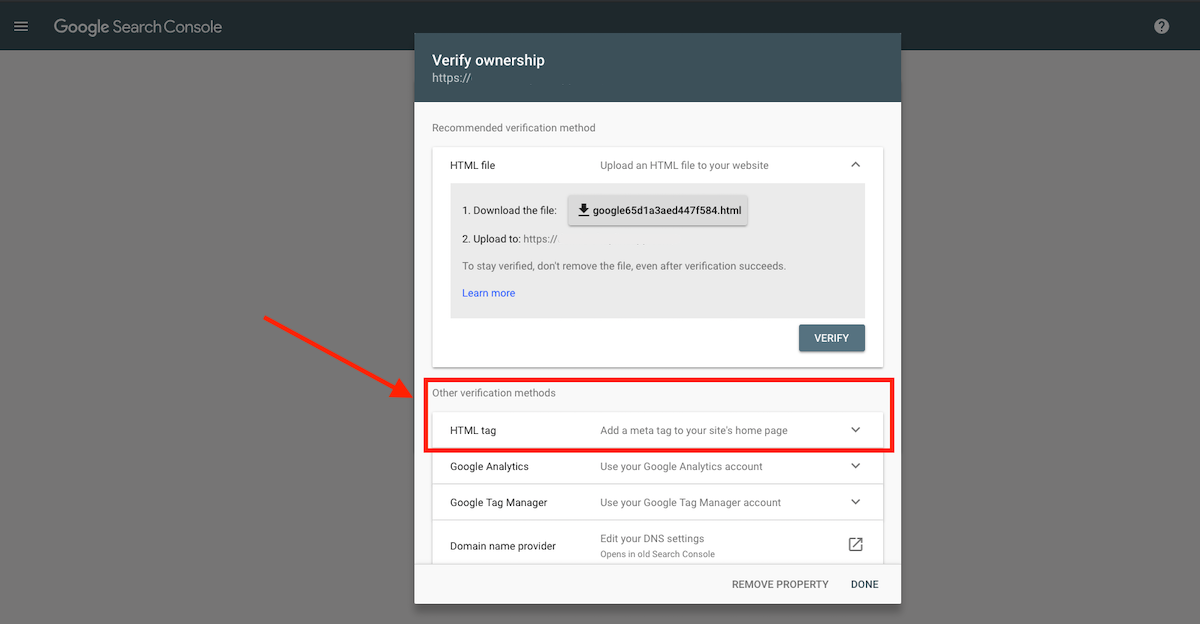Select the HTML tag row label
This screenshot has width=1200, height=624.
coord(473,430)
